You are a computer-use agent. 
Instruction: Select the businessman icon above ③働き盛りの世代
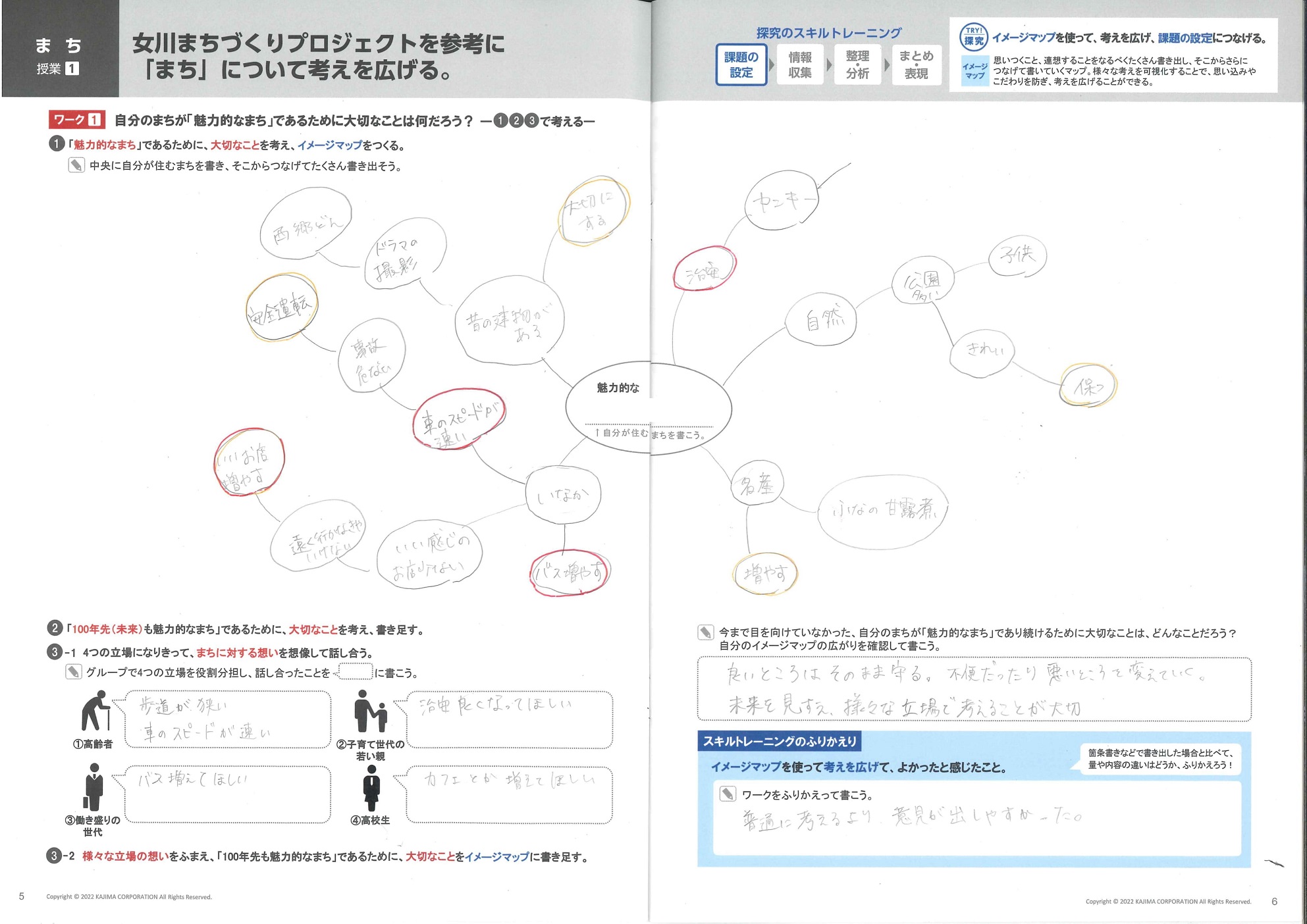point(93,787)
